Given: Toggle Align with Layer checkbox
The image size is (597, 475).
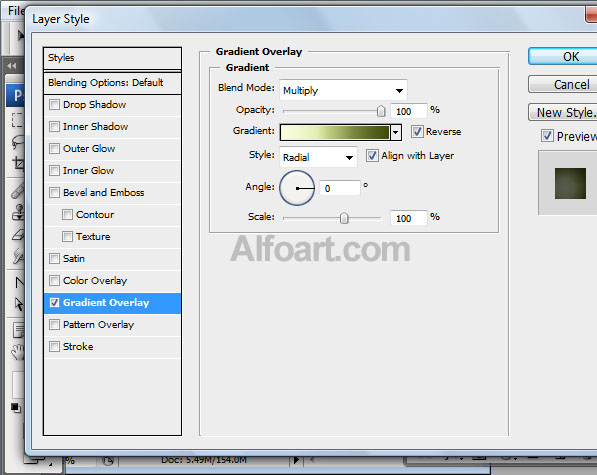Looking at the screenshot, I should (x=372, y=156).
